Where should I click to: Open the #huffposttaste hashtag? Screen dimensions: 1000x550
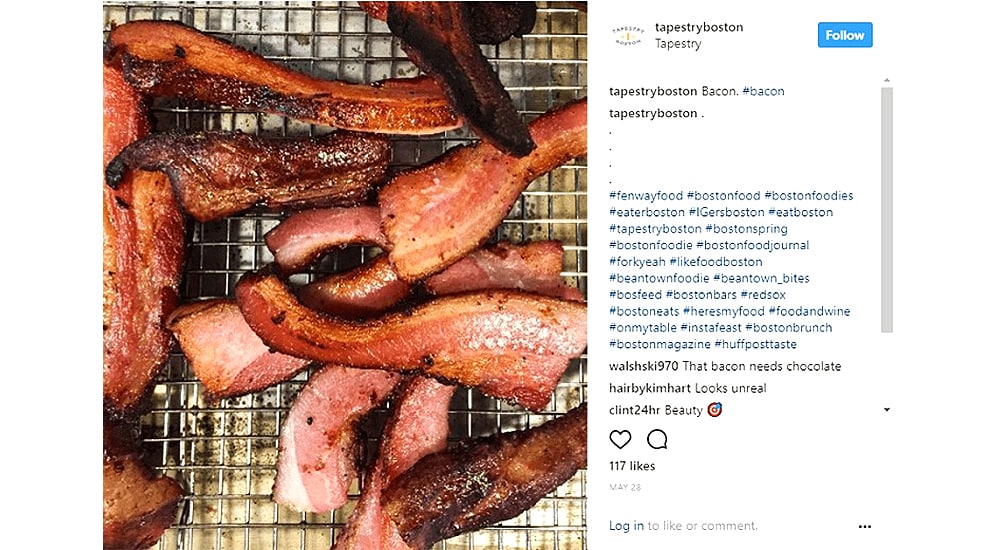(x=755, y=344)
